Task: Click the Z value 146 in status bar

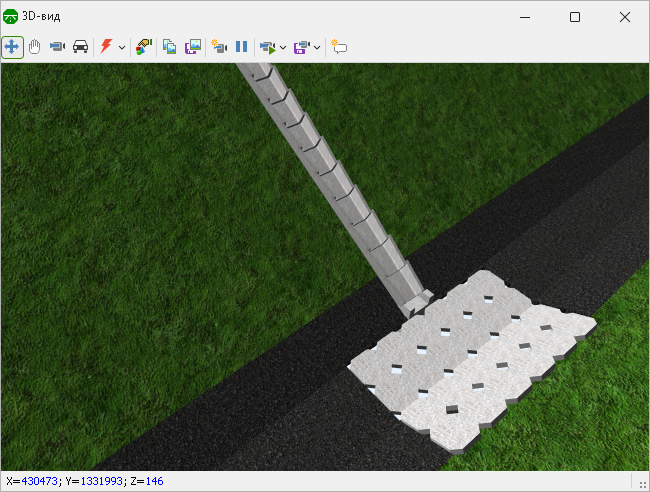Action: pos(154,482)
